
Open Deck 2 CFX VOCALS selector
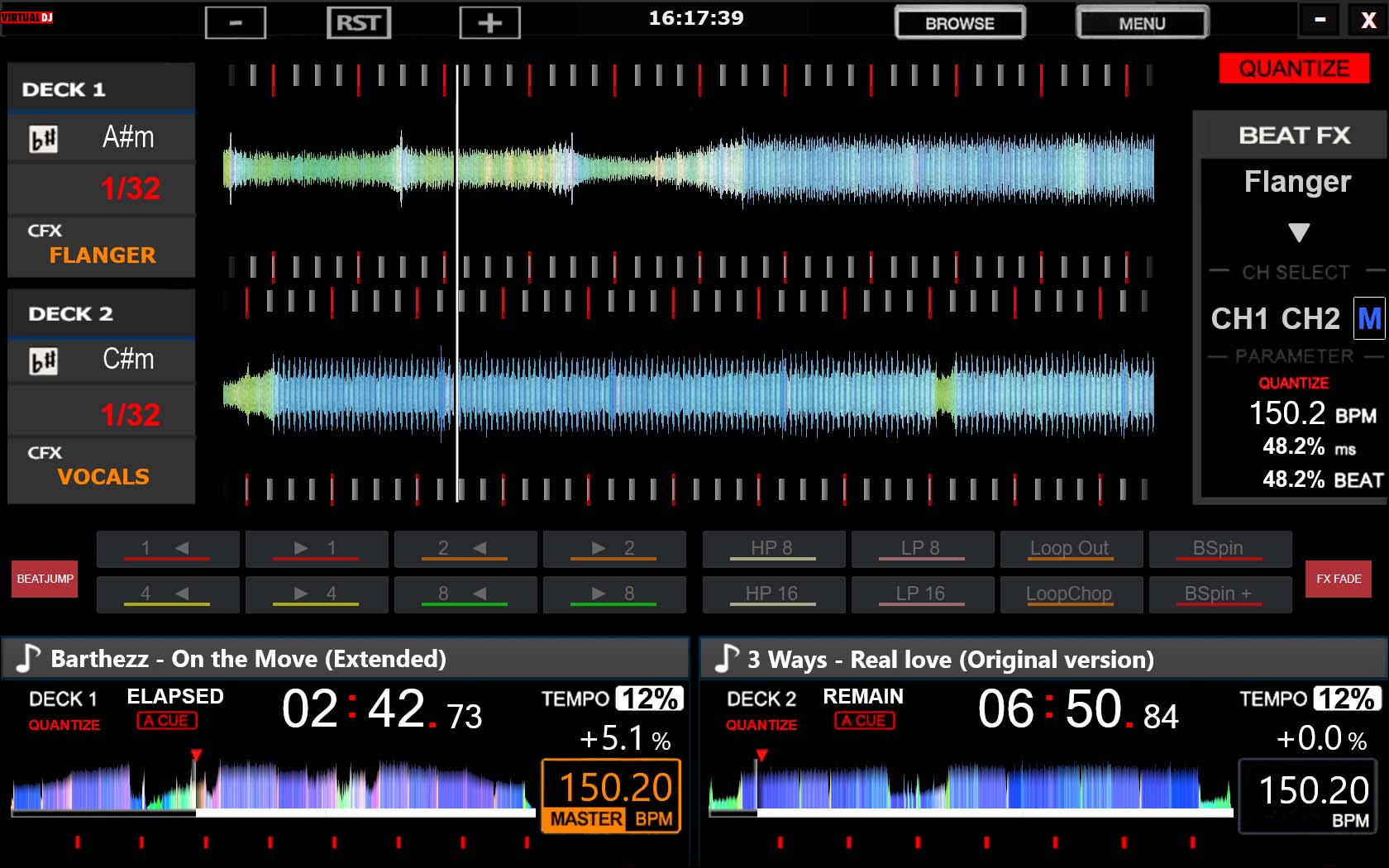click(102, 470)
